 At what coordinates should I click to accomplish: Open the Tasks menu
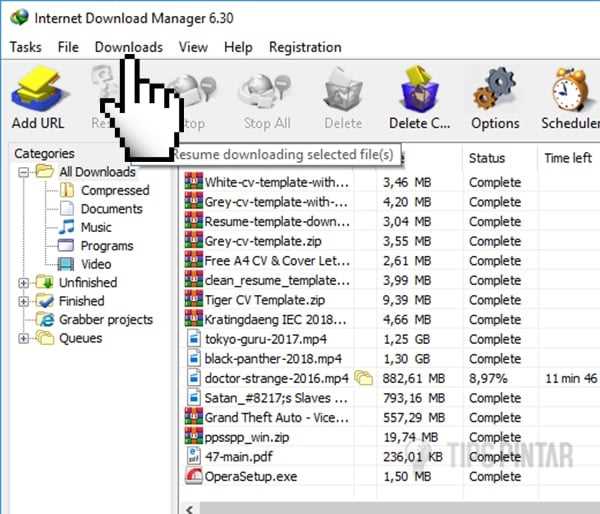(x=26, y=47)
